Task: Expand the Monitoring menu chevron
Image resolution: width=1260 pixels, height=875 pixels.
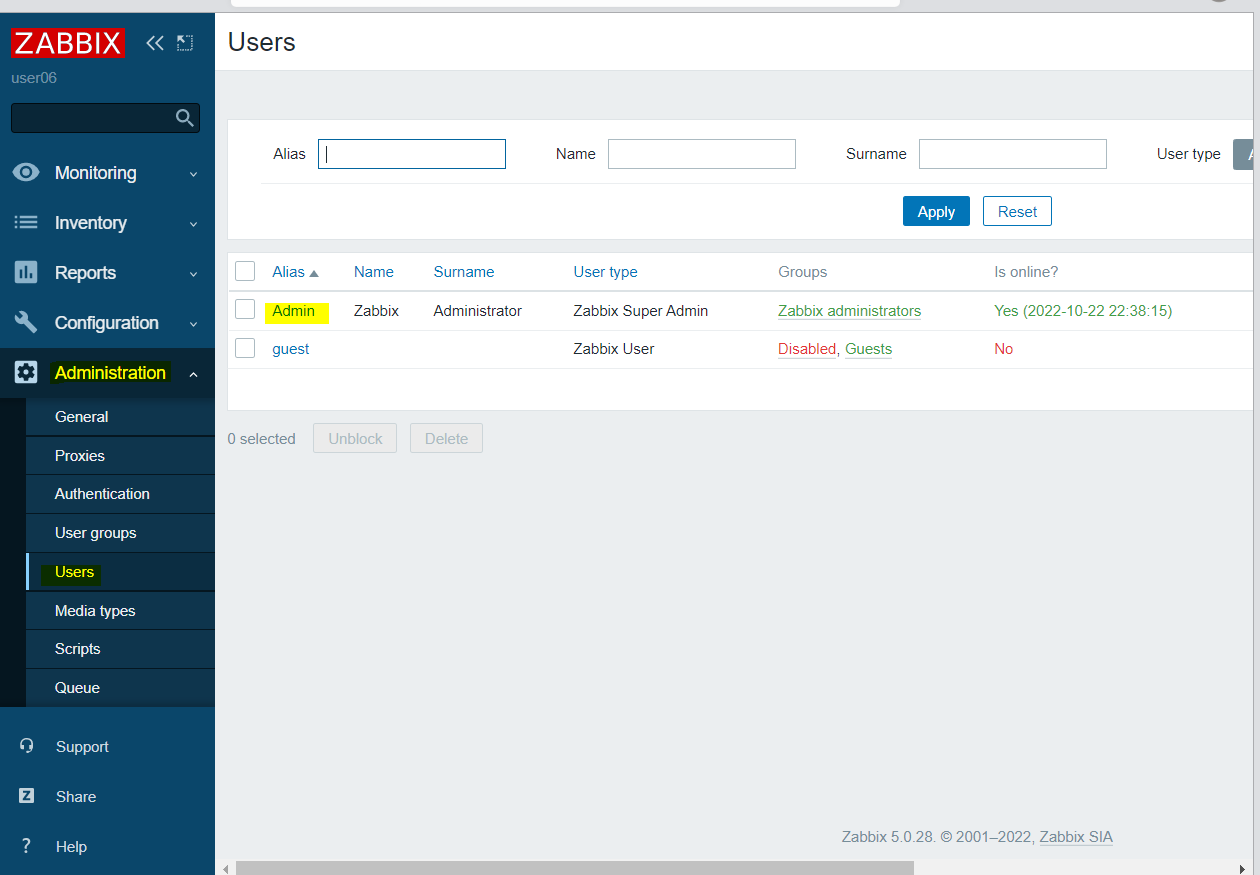Action: pos(194,174)
